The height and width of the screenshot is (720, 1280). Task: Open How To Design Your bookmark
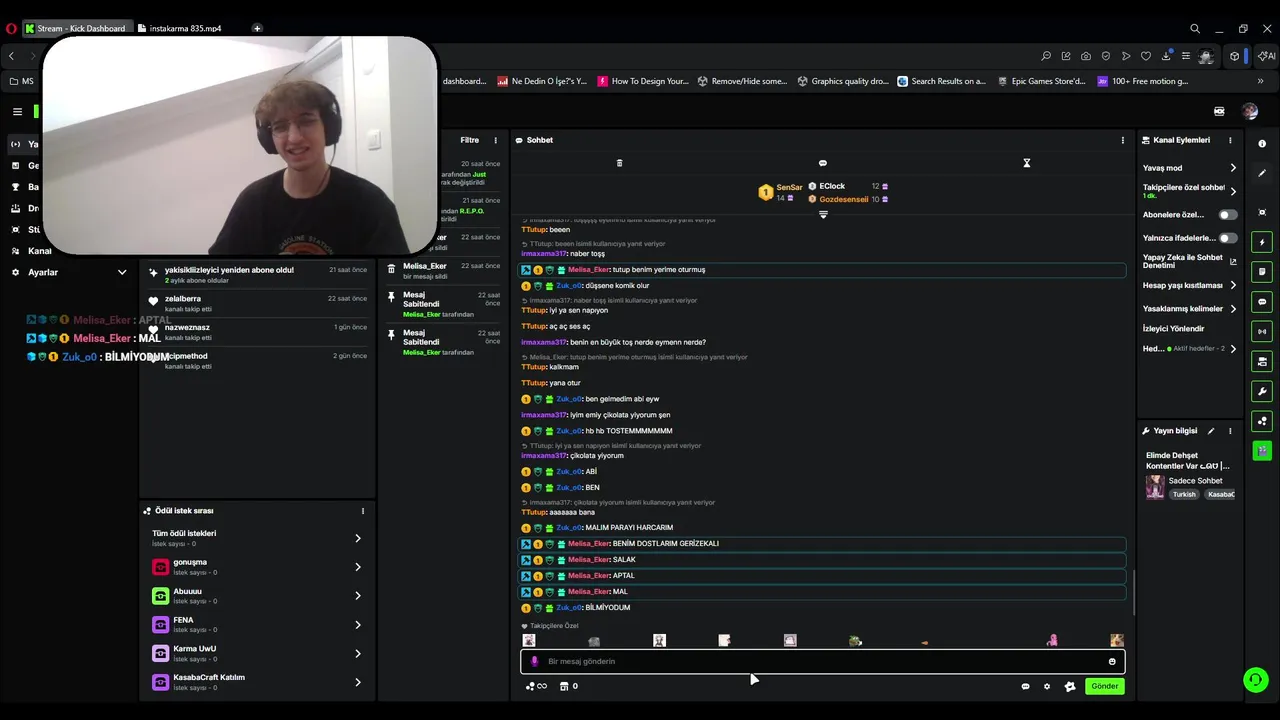pos(643,81)
